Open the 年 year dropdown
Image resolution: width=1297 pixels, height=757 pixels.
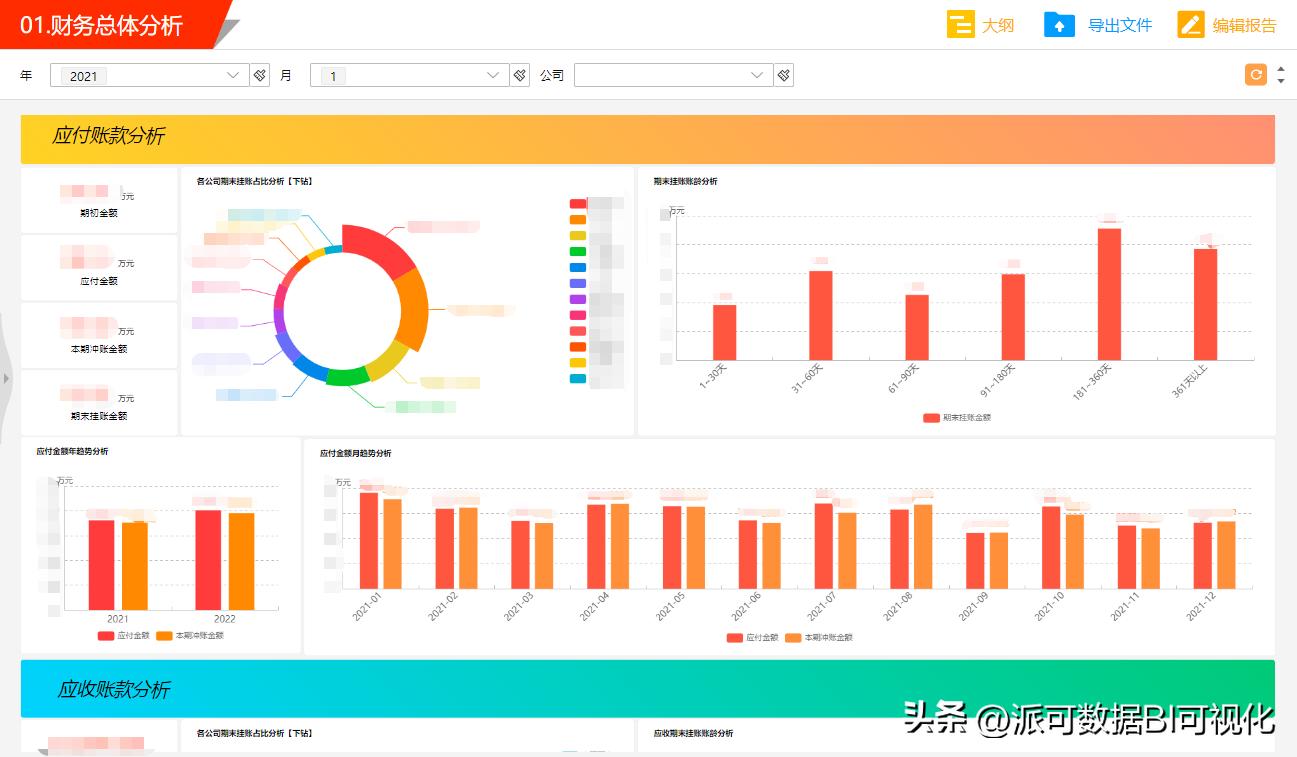click(232, 74)
